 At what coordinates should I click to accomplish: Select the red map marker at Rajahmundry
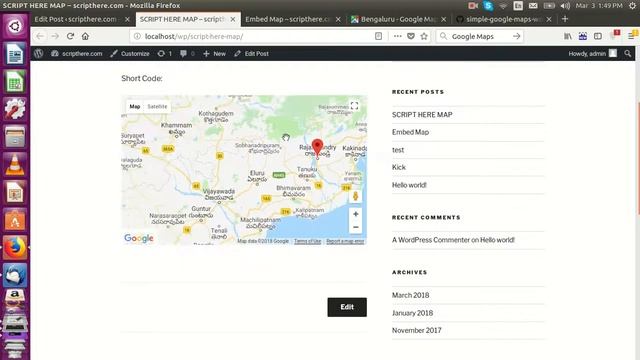coord(317,147)
